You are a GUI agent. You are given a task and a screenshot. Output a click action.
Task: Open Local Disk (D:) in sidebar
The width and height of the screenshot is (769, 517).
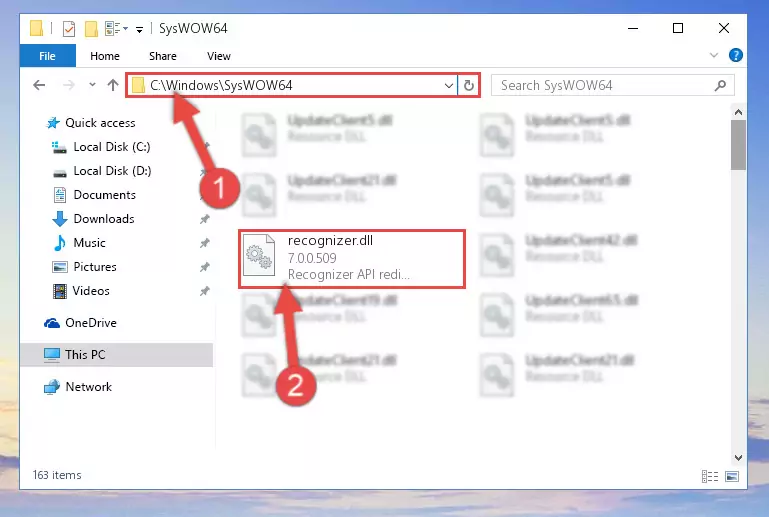[112, 171]
